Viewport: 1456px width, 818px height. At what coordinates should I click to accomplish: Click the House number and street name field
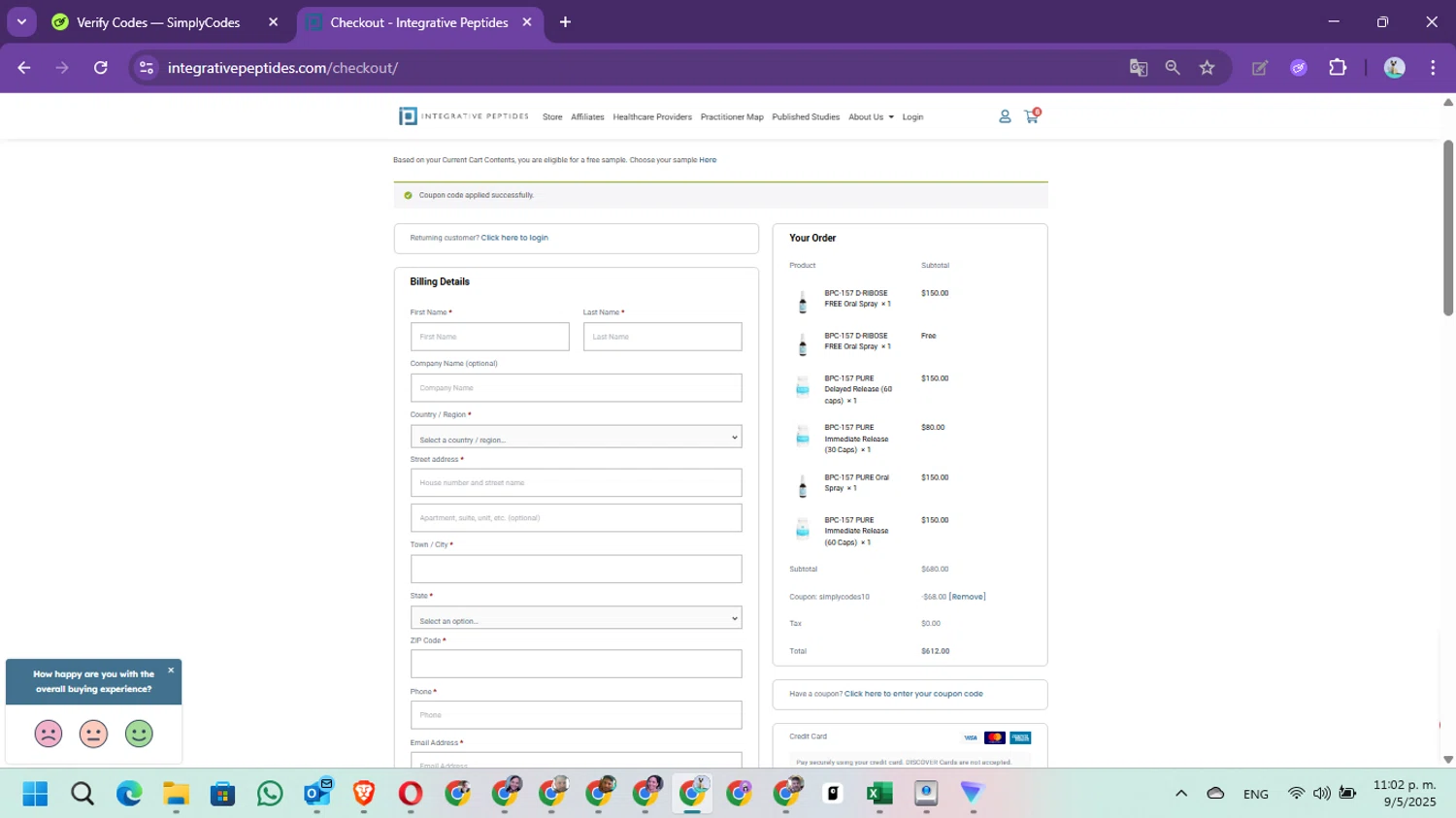[577, 482]
